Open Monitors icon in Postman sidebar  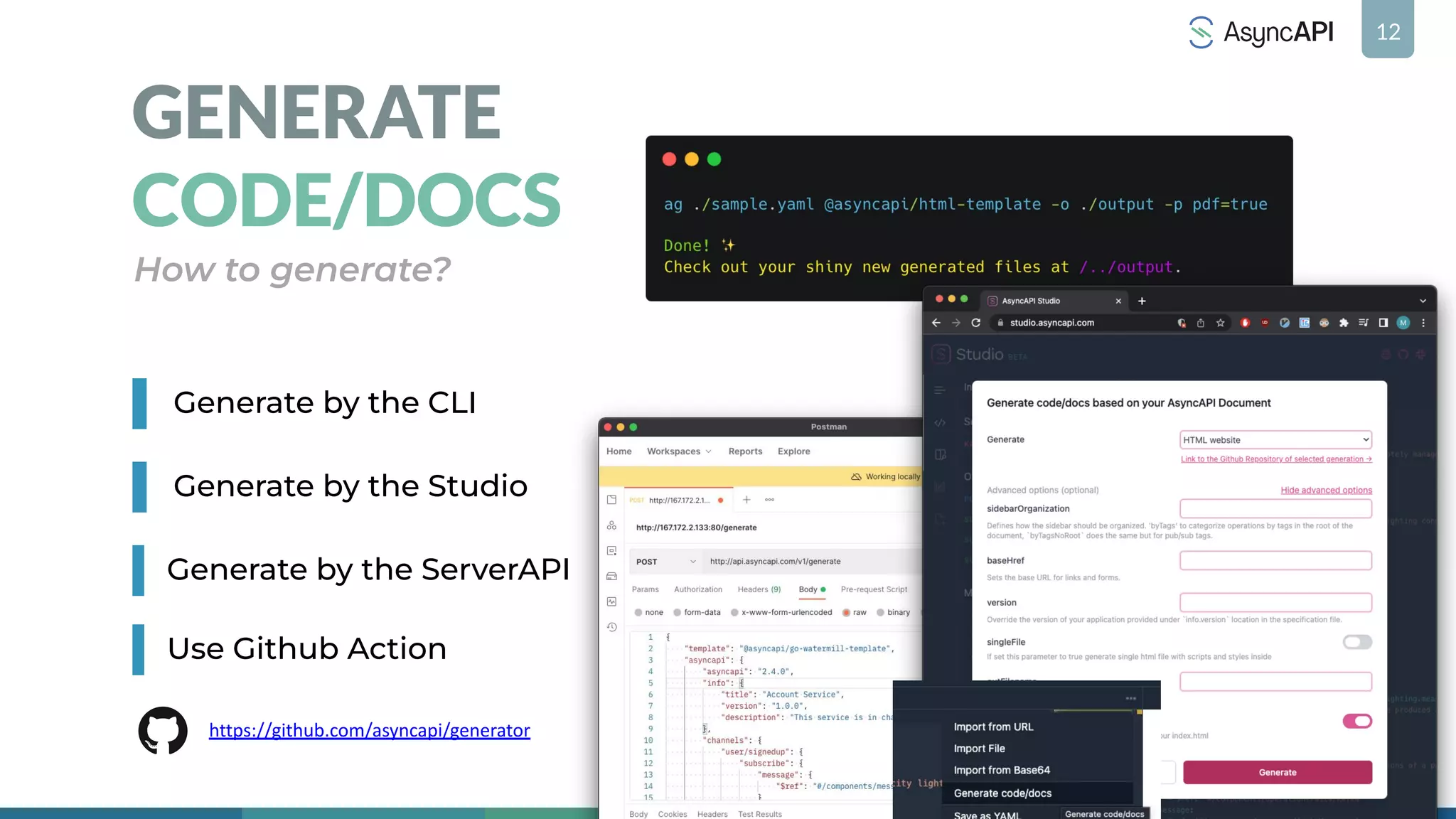click(611, 601)
